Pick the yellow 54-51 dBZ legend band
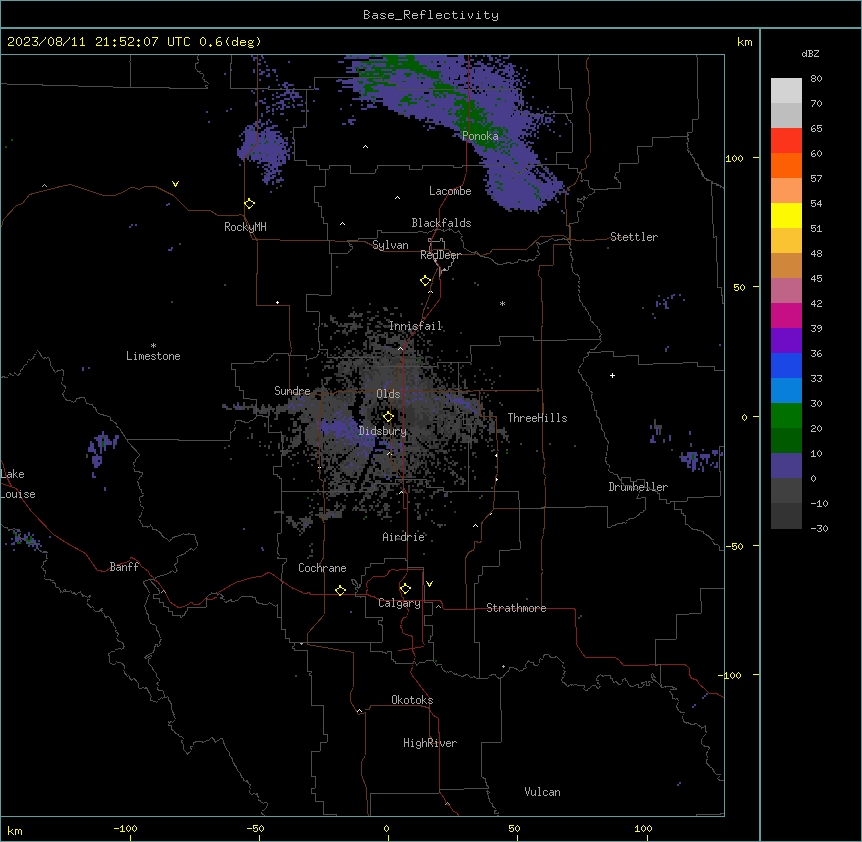Screen dimensions: 862x842 pyautogui.click(x=786, y=215)
